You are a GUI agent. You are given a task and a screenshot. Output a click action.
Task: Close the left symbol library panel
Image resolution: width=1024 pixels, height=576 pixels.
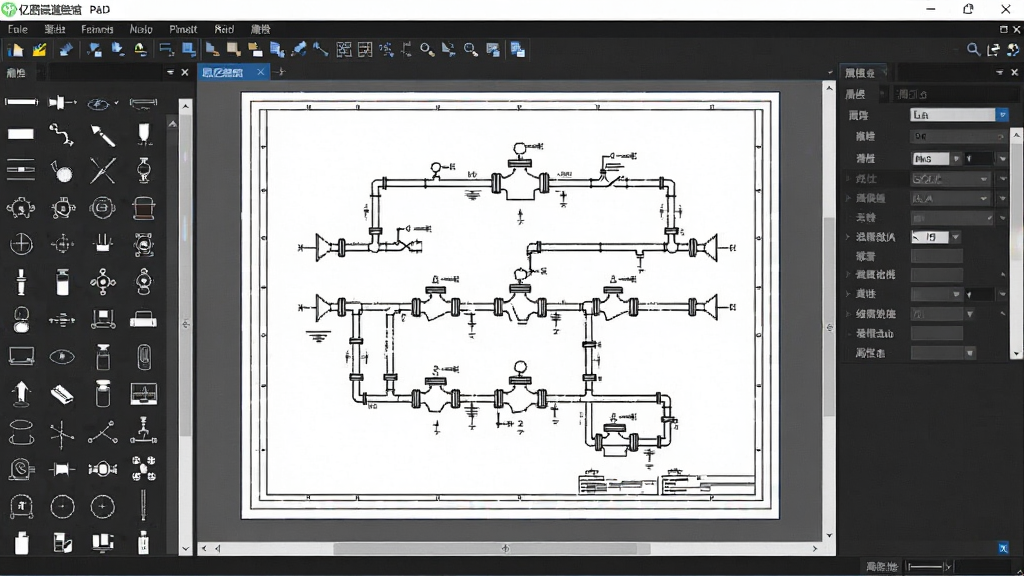pyautogui.click(x=185, y=72)
